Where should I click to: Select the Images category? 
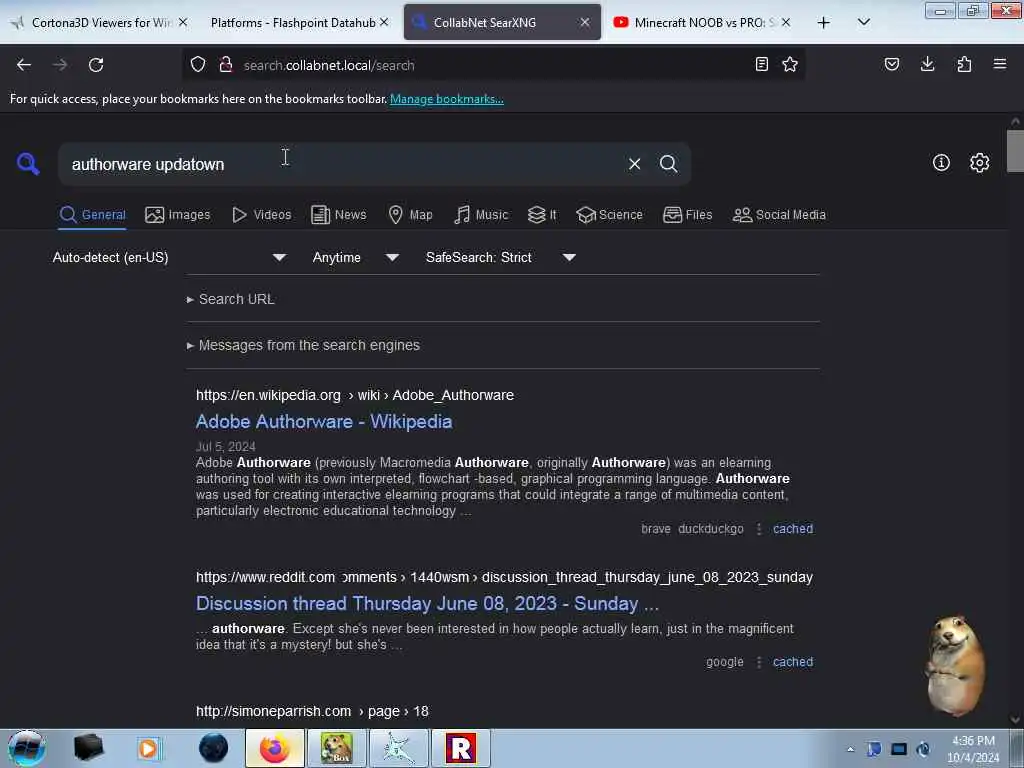178,215
